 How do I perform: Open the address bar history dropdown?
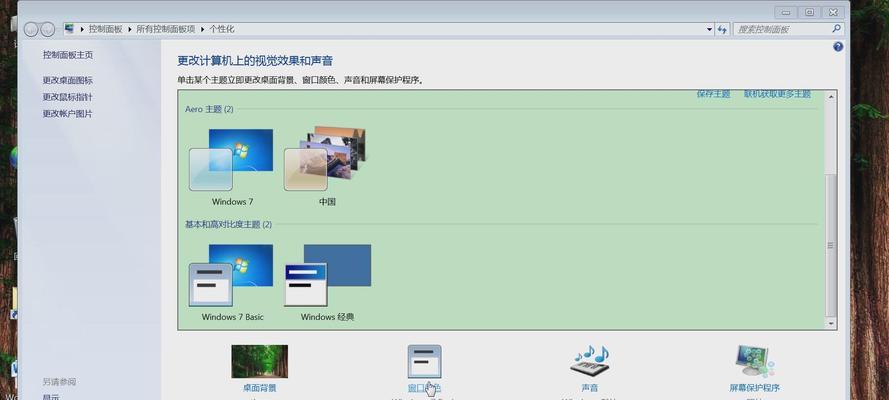point(709,29)
